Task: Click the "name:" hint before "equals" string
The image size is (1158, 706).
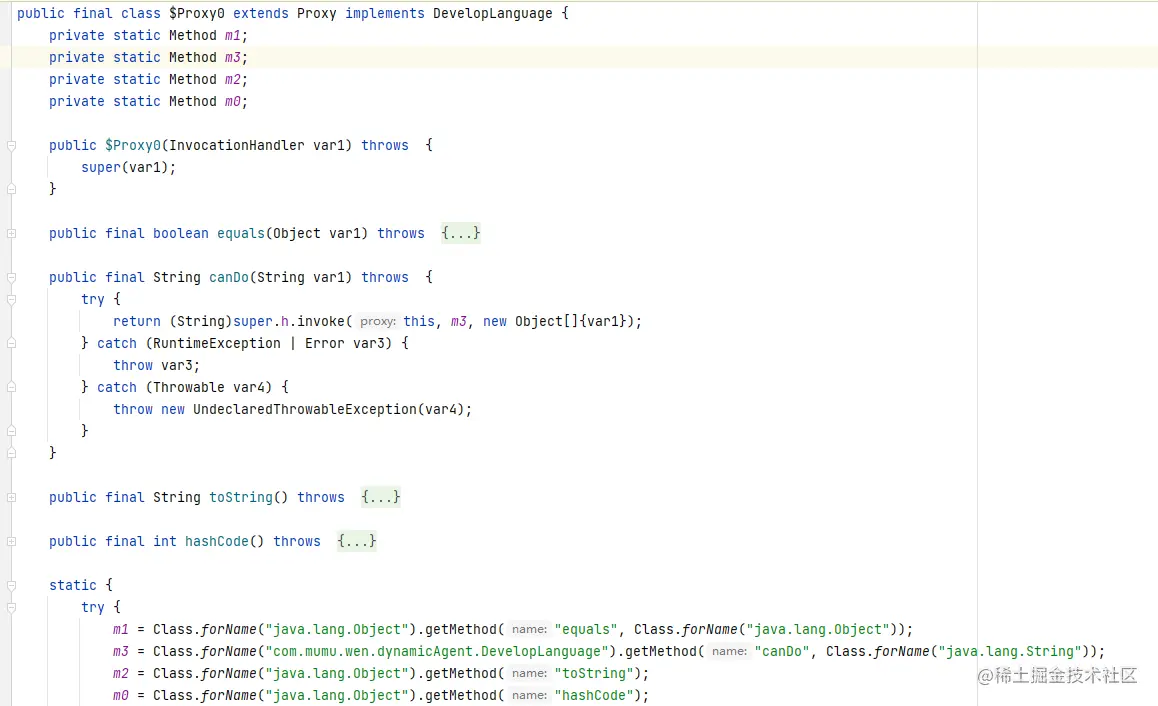Action: click(530, 629)
